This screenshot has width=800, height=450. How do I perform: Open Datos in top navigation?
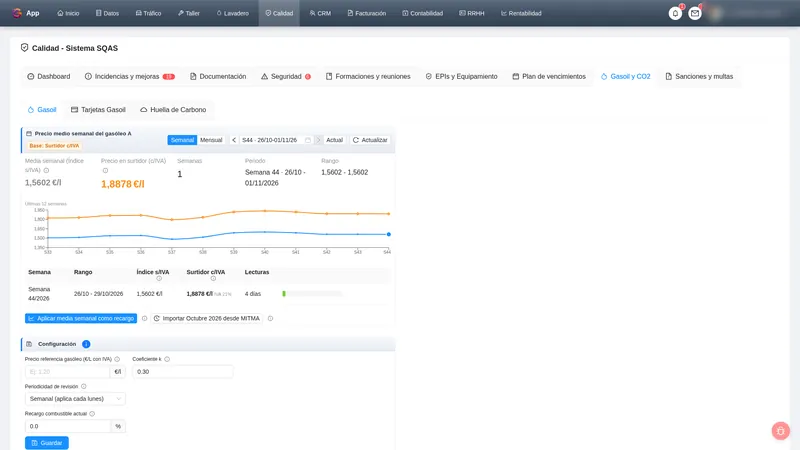click(107, 13)
